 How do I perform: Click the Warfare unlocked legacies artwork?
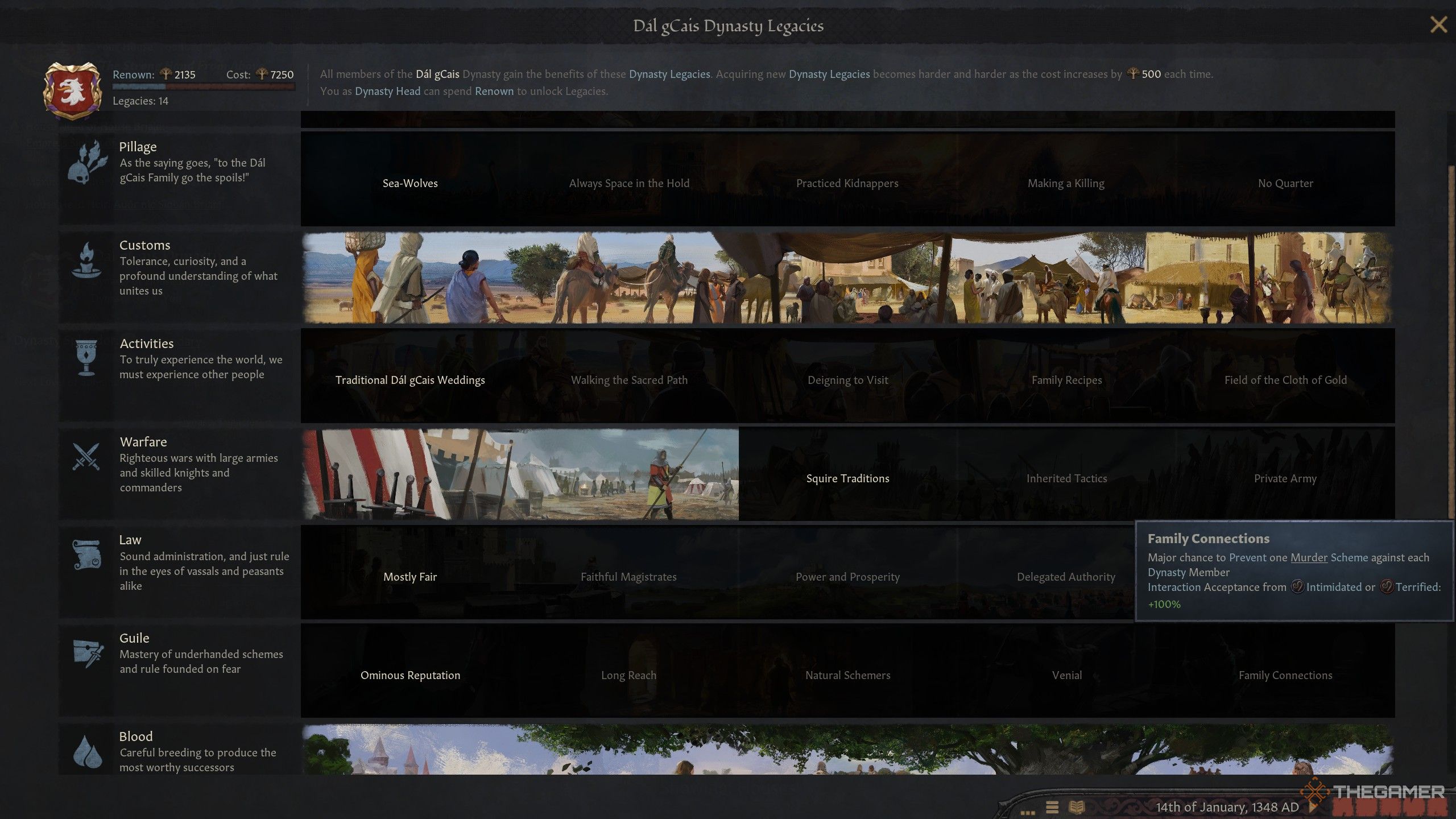tap(520, 474)
